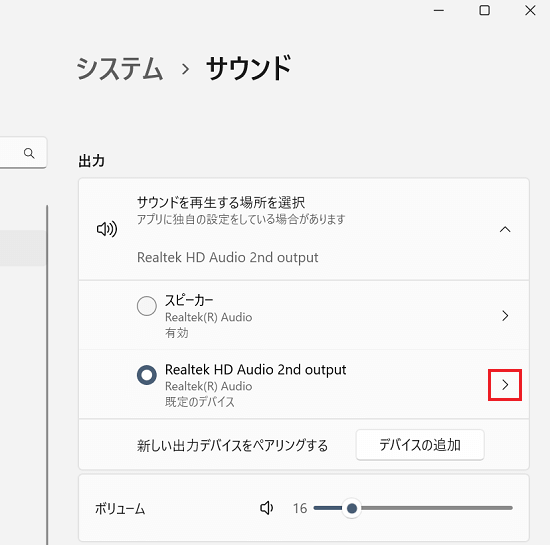Minimize the Settings window

tap(438, 11)
